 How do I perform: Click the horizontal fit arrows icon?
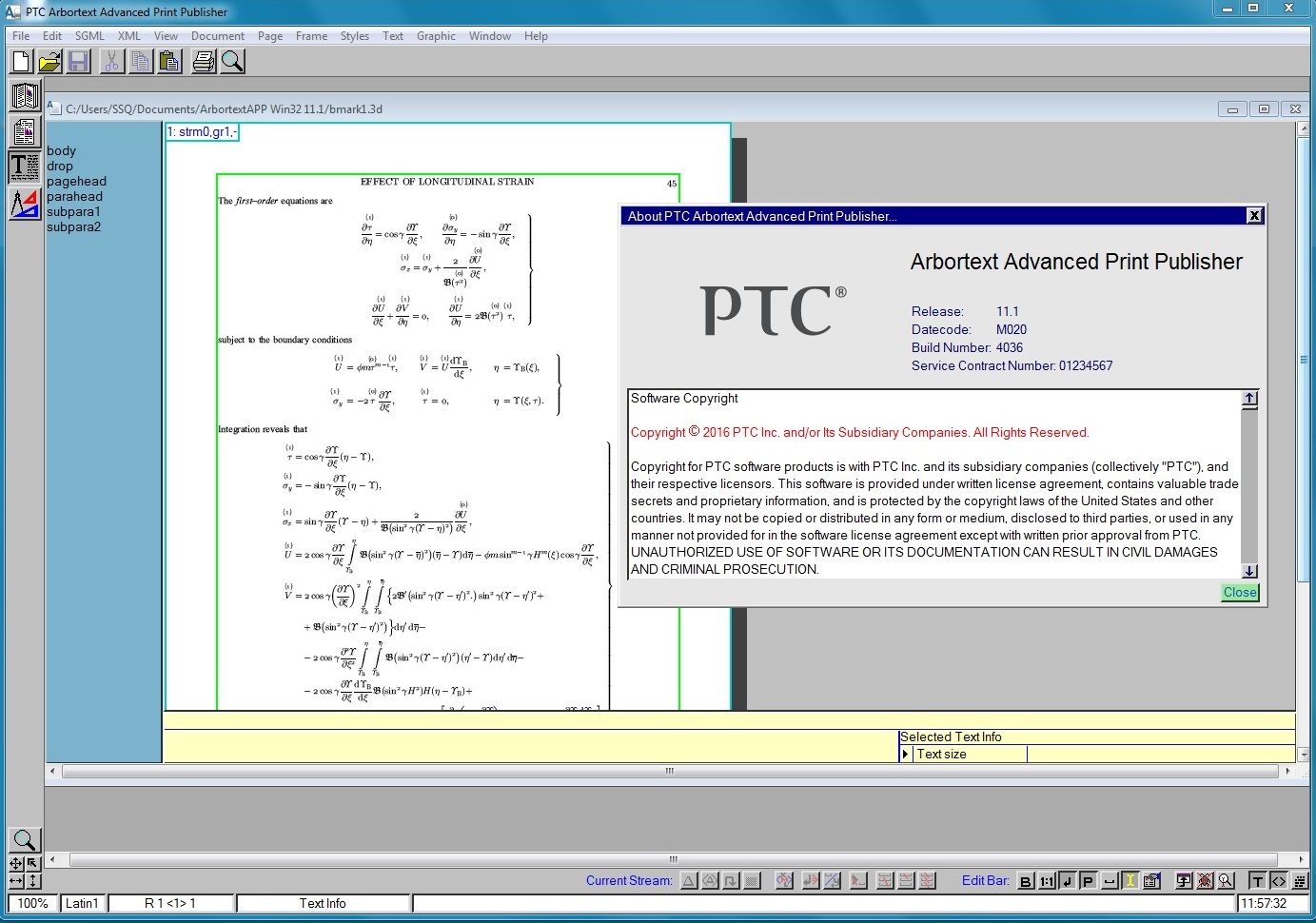(x=15, y=881)
